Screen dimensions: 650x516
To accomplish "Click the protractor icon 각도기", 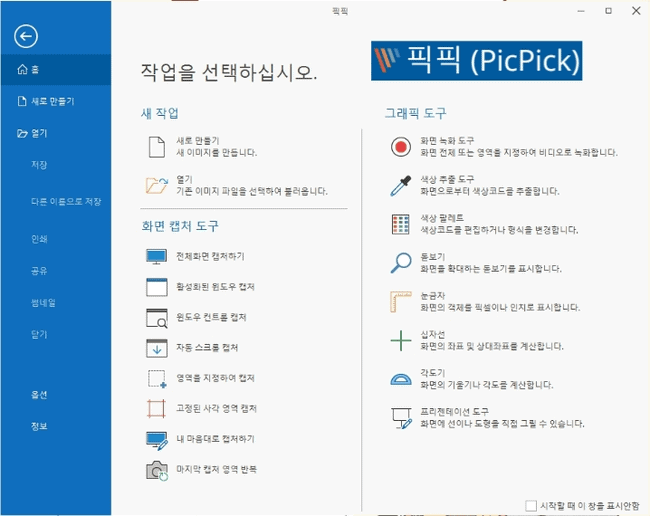I will [x=401, y=379].
